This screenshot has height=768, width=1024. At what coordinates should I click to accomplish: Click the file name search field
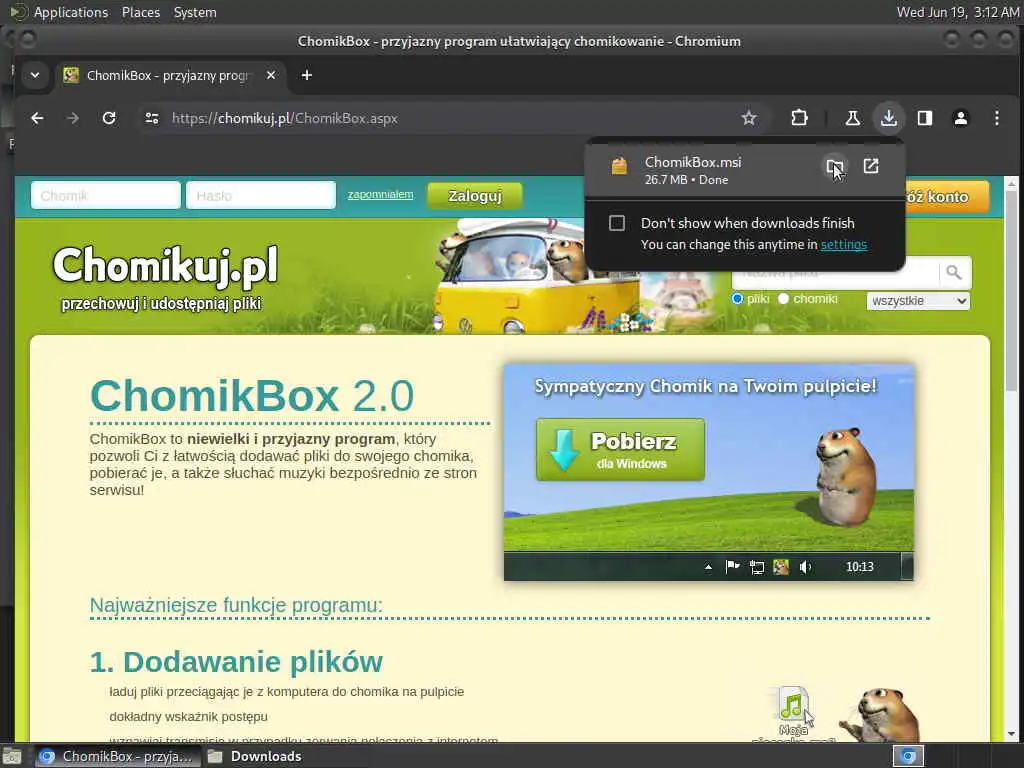[x=835, y=273]
